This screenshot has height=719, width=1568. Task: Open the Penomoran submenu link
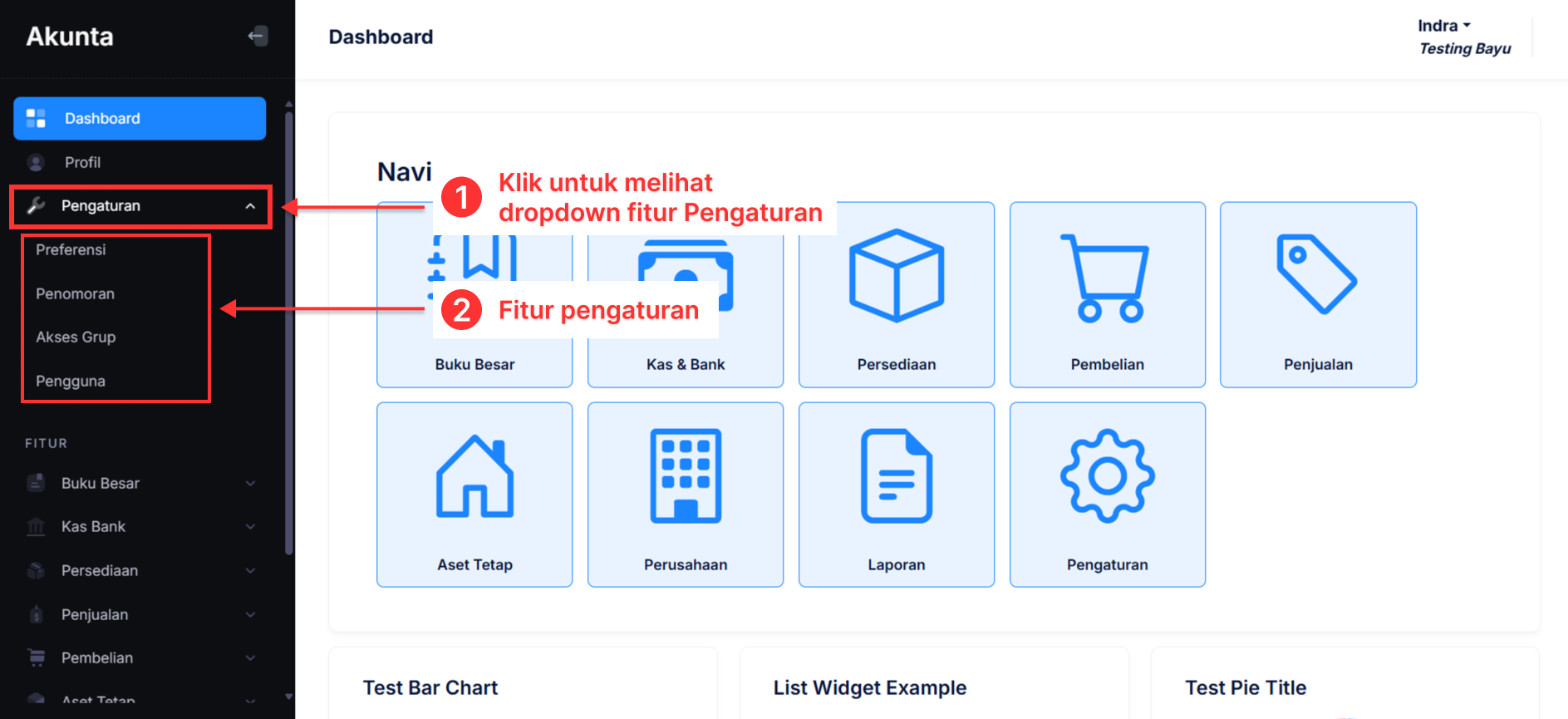pos(75,294)
